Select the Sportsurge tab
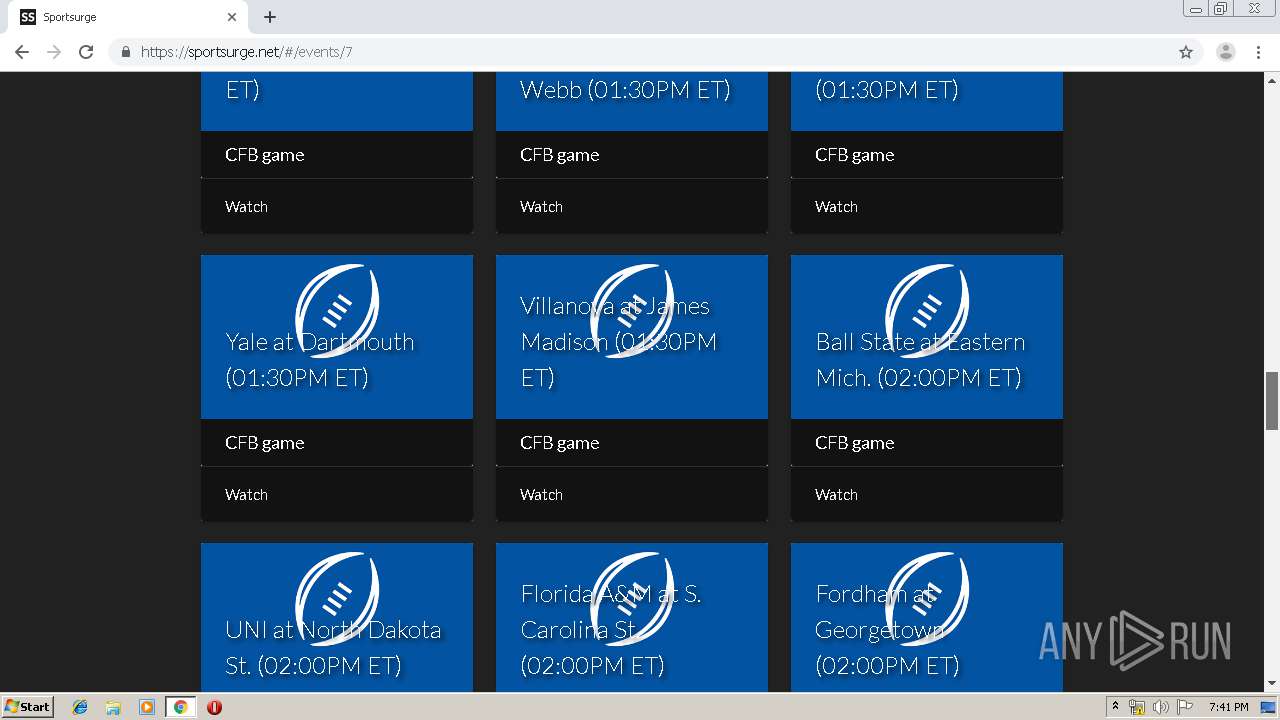Image resolution: width=1280 pixels, height=720 pixels. click(130, 17)
